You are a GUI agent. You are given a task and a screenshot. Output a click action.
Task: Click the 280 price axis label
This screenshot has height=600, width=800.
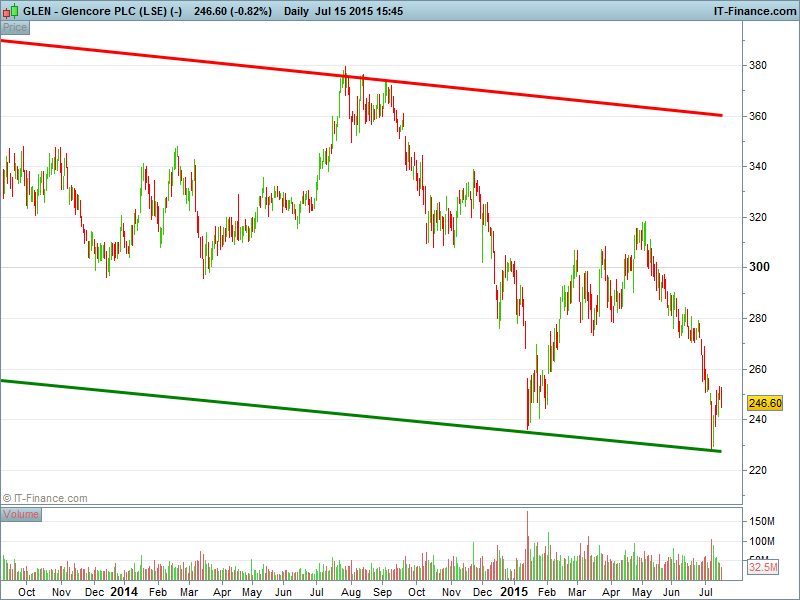pyautogui.click(x=758, y=318)
